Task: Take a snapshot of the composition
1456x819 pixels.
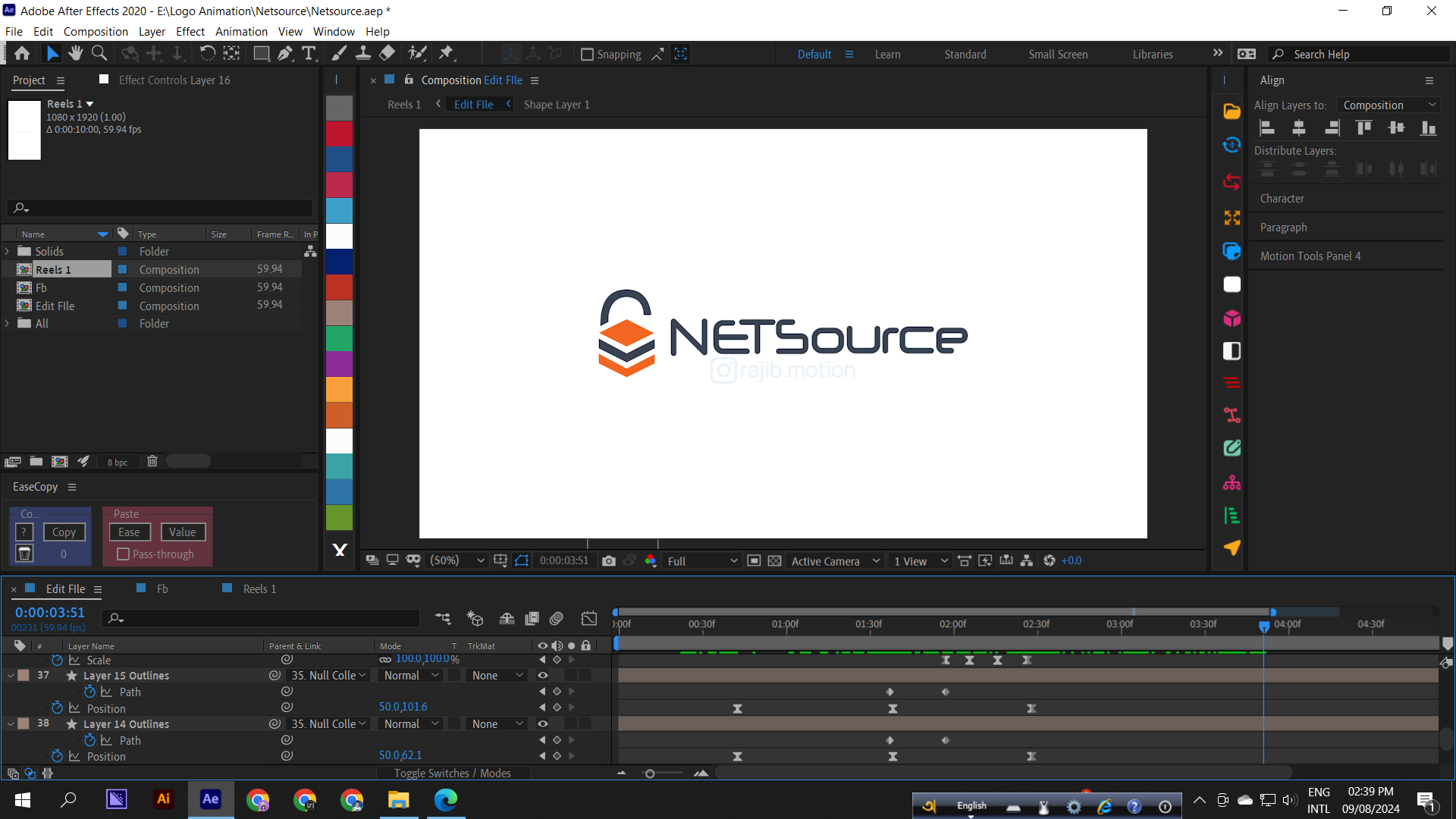Action: point(609,560)
